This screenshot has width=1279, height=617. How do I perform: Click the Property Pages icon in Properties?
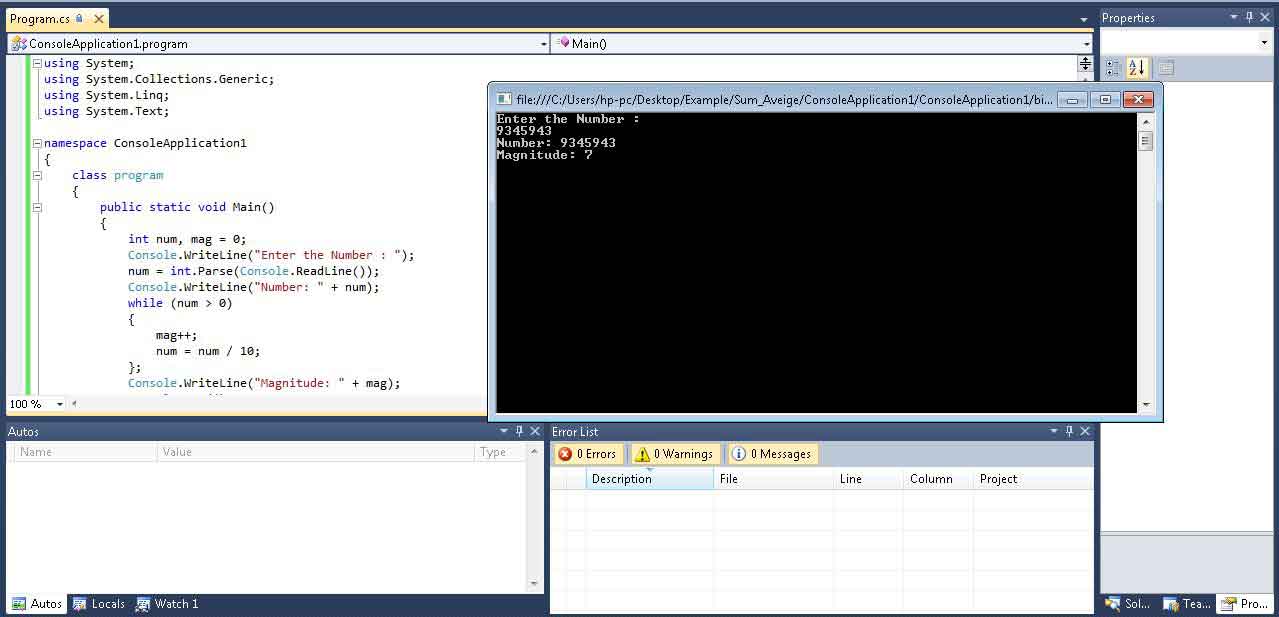pyautogui.click(x=1165, y=68)
